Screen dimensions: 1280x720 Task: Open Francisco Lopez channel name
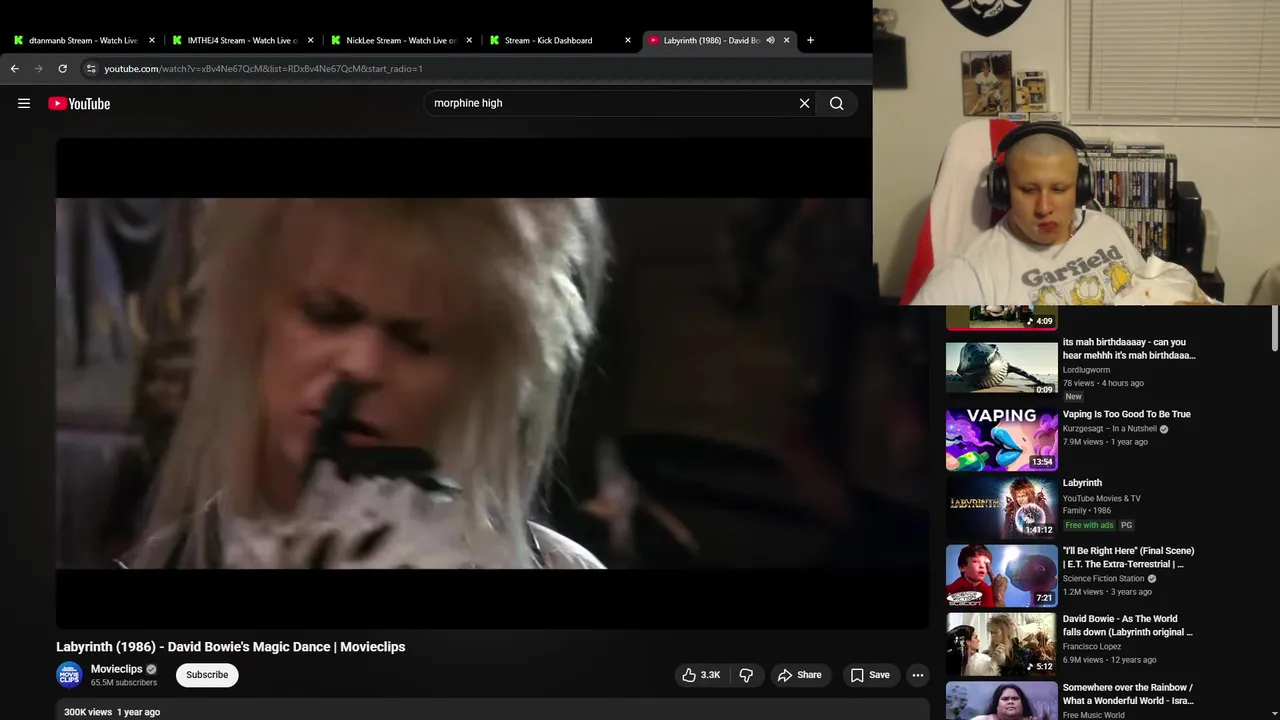point(1092,647)
